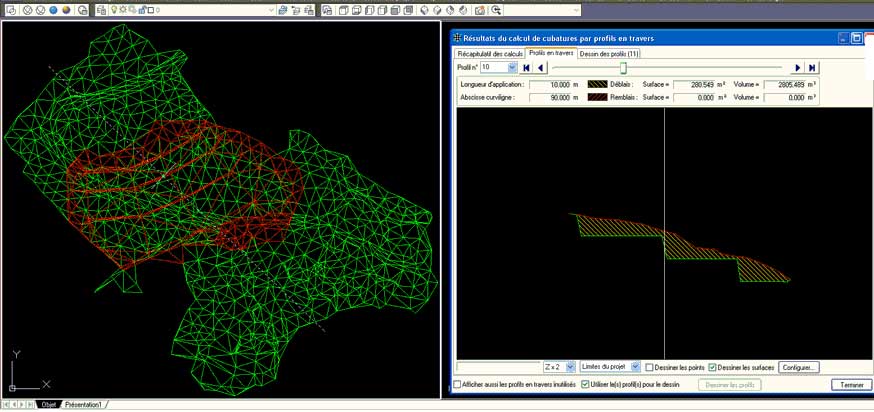Click the named views icon
Viewport: 874px width, 412px height.
pyautogui.click(x=327, y=10)
